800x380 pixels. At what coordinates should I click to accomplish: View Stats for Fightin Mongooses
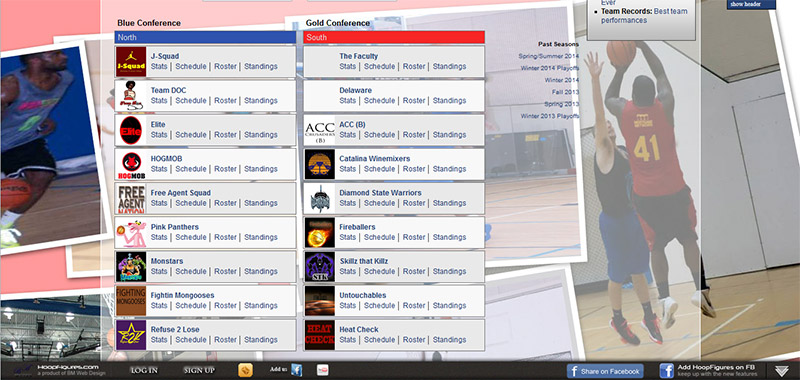159,306
